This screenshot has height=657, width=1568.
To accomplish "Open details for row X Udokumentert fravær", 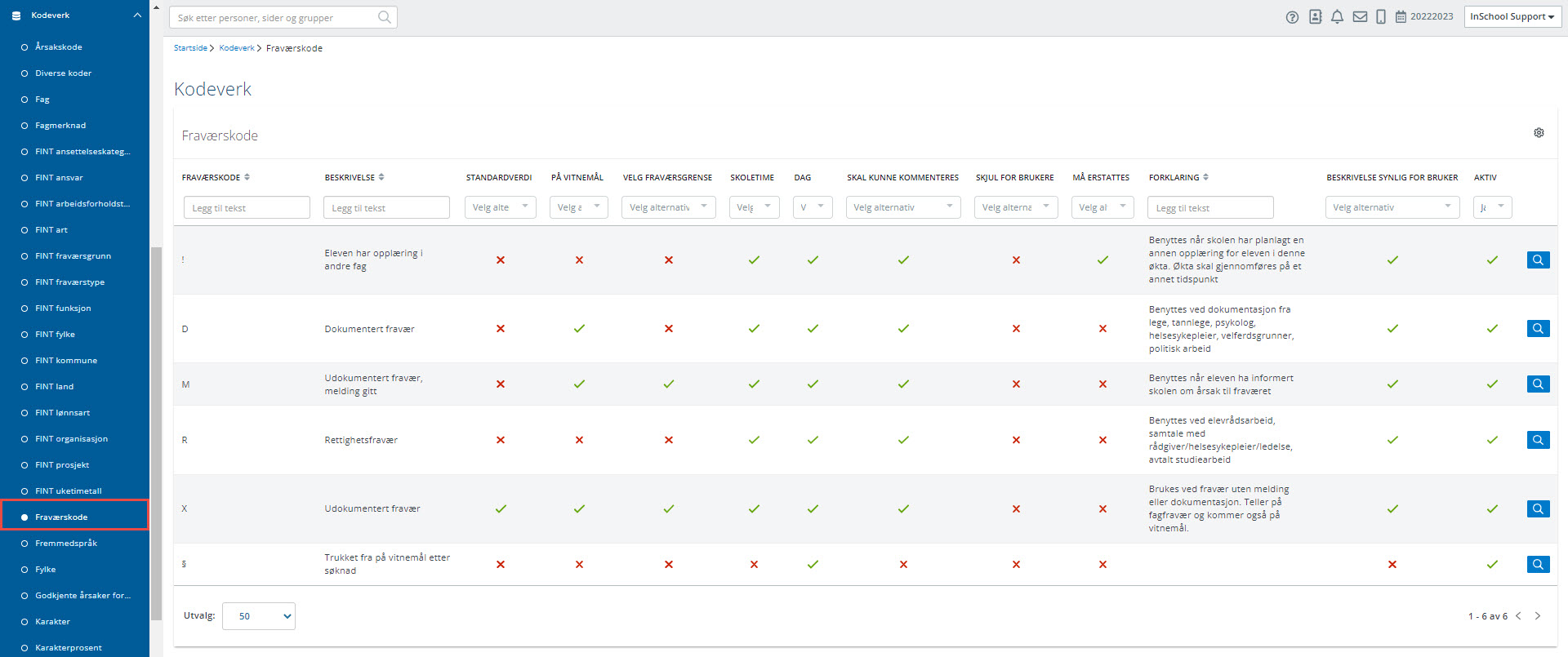I will tap(1538, 508).
